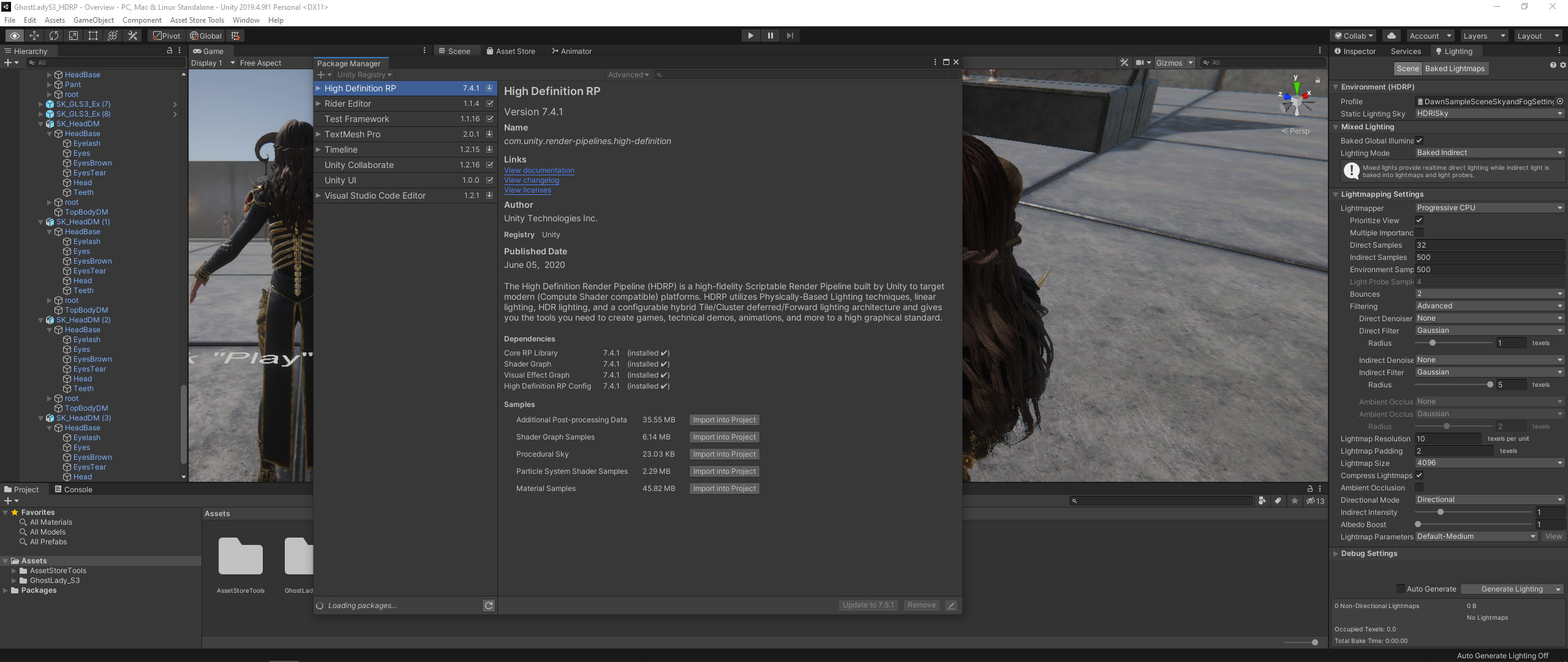The height and width of the screenshot is (662, 1568).
Task: Adjust the Indirect Intensity slider
Action: (x=1473, y=512)
